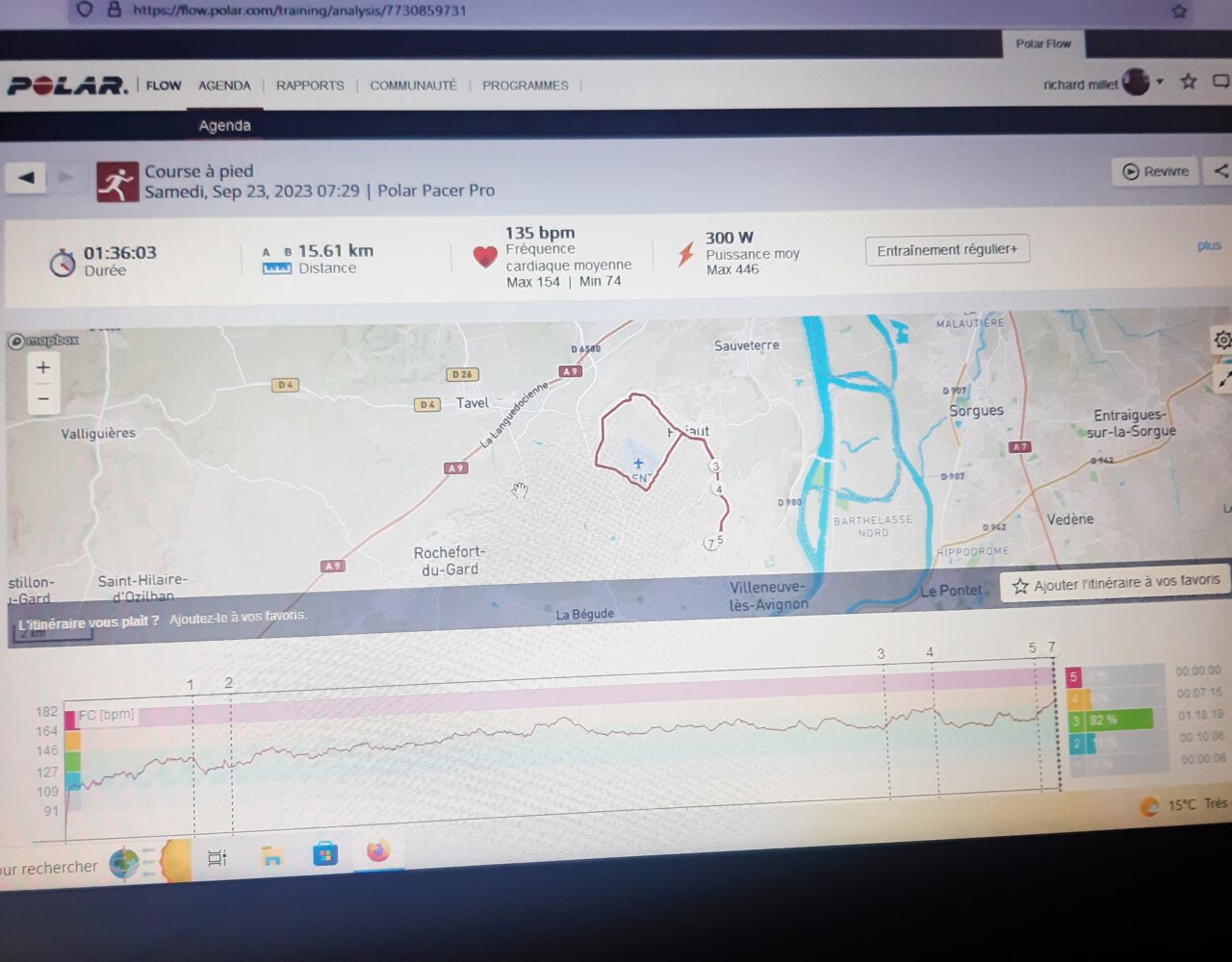The image size is (1232, 962).
Task: Expand the account dropdown arrow
Action: (1160, 82)
